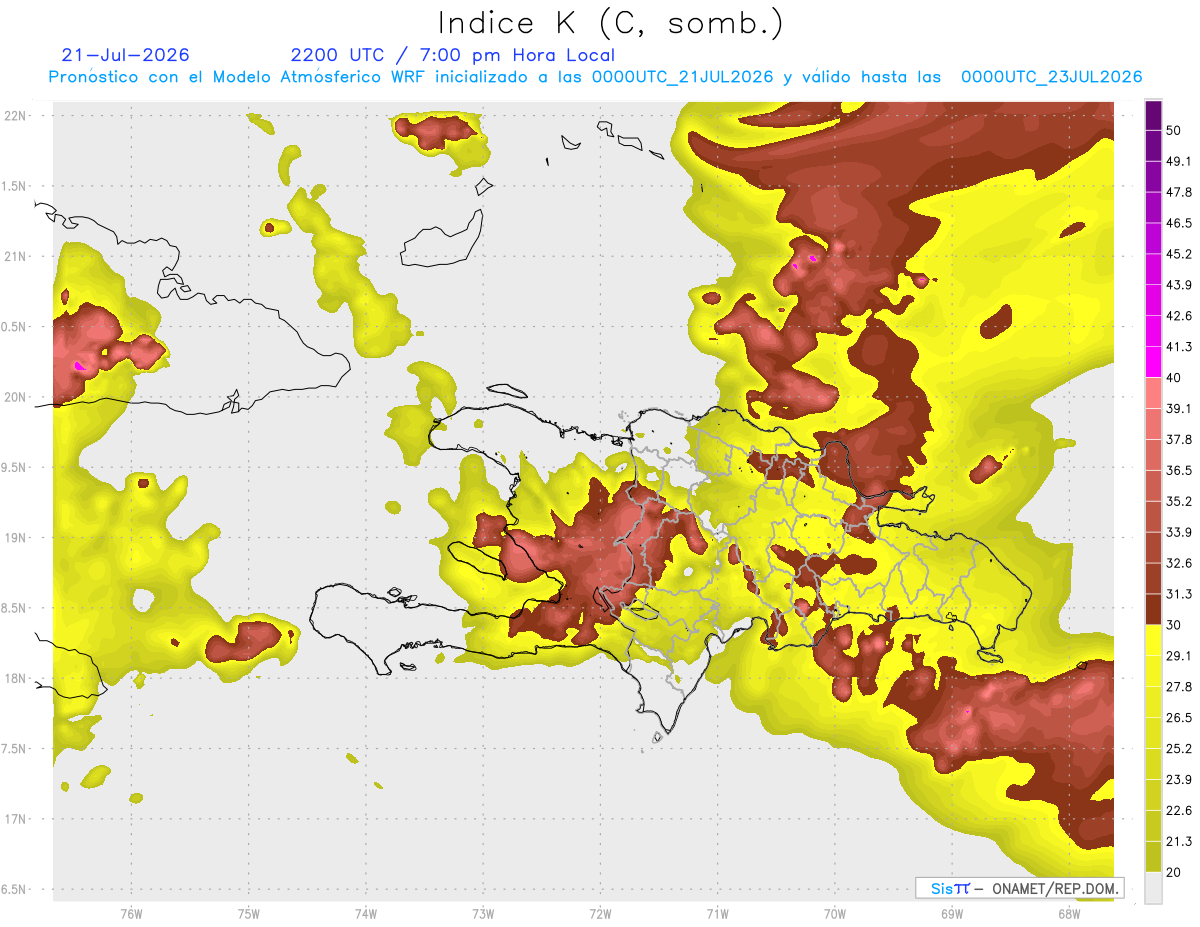Image resolution: width=1200 pixels, height=927 pixels.
Task: Pick the gray swatch below 20 on colorbar
Action: coord(1153,888)
